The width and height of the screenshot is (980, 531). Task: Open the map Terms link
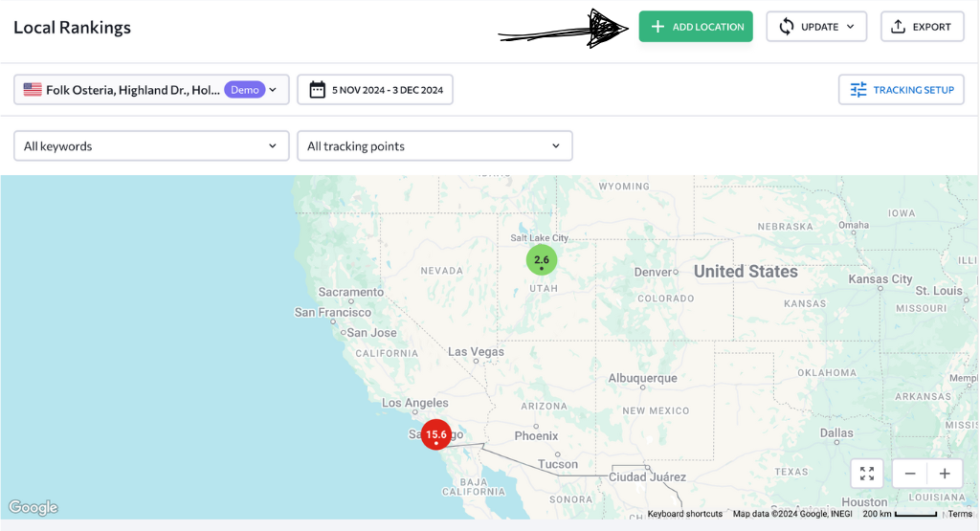pyautogui.click(x=960, y=514)
